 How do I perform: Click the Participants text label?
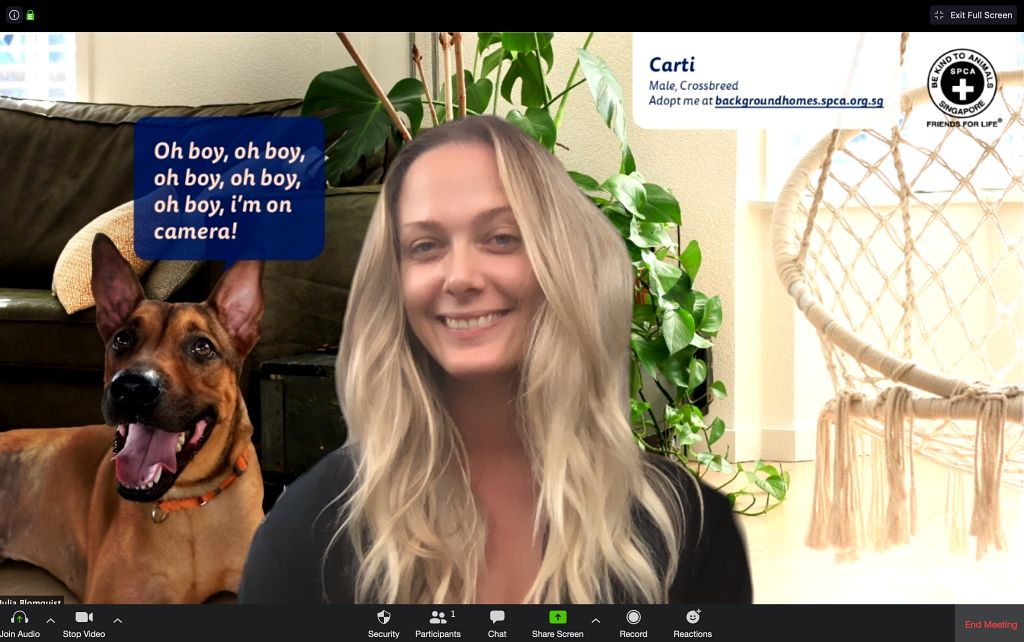coord(438,634)
